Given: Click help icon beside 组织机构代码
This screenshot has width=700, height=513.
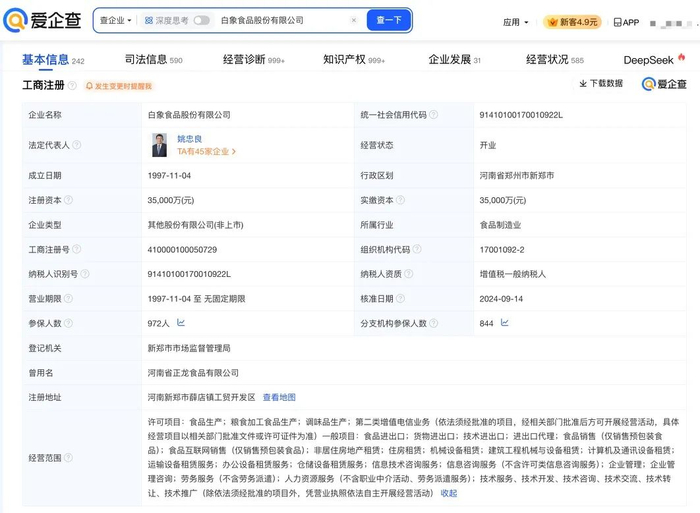Looking at the screenshot, I should coord(417,249).
